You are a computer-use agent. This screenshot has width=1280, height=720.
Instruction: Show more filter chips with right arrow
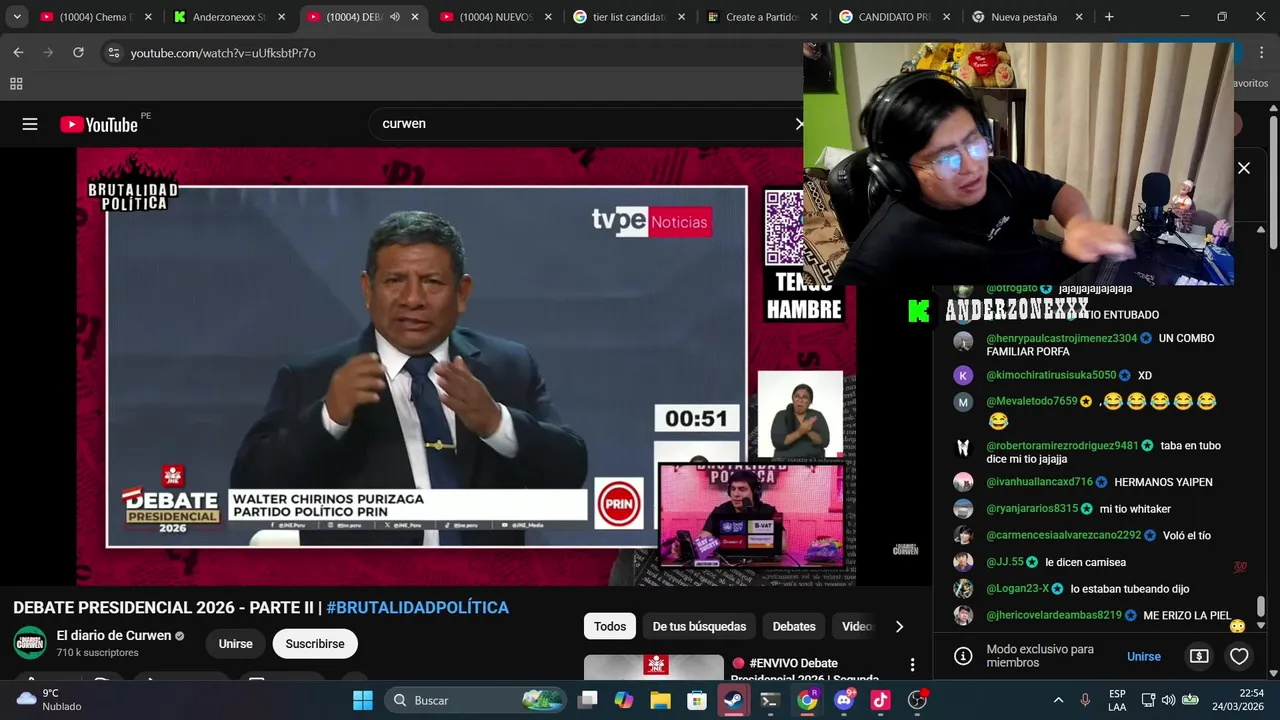click(x=899, y=627)
